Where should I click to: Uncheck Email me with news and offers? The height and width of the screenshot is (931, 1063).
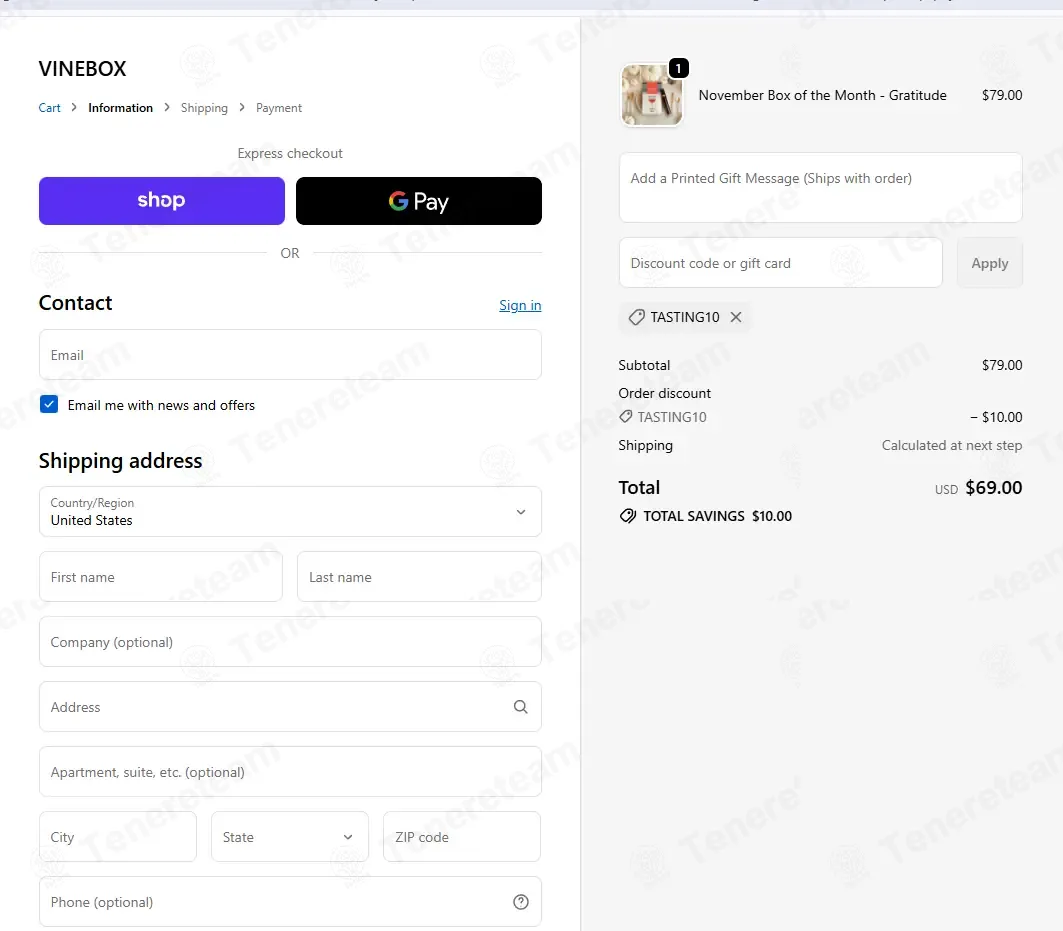coord(49,404)
